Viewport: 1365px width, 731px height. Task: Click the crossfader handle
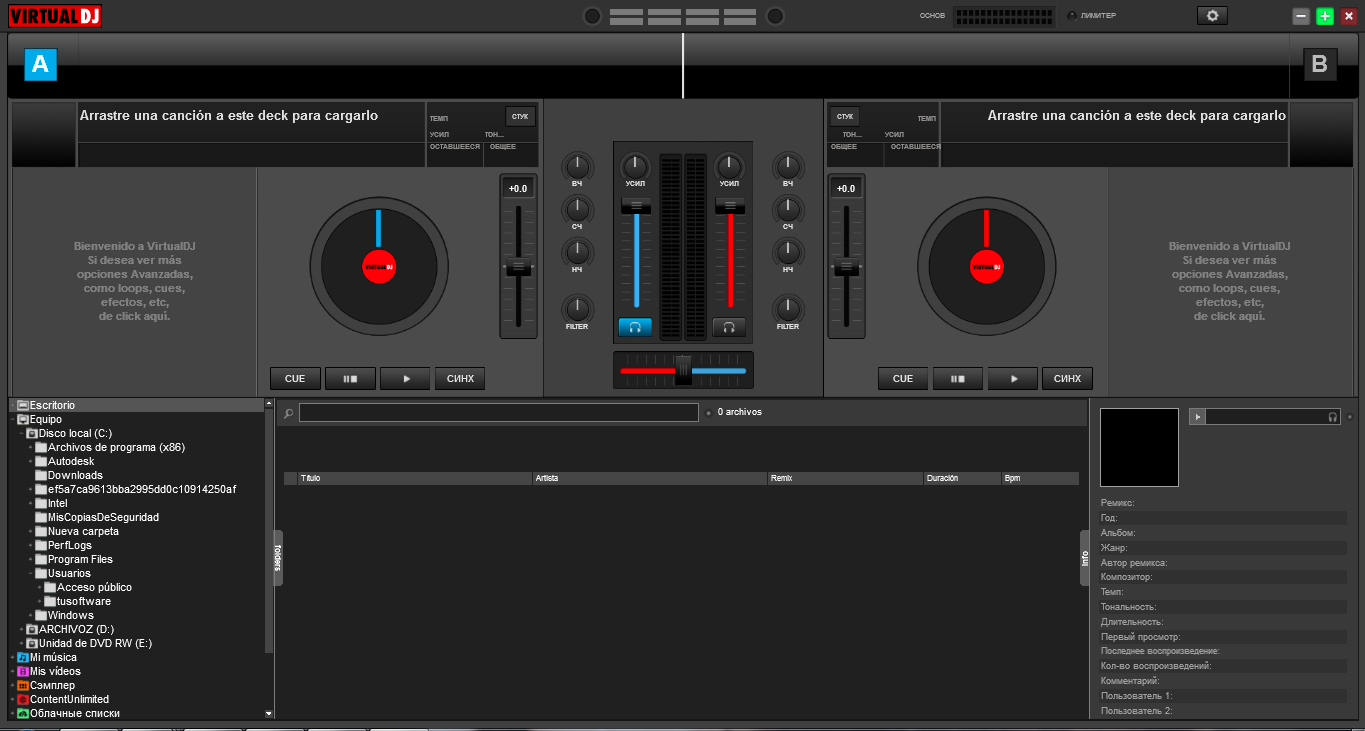click(683, 370)
